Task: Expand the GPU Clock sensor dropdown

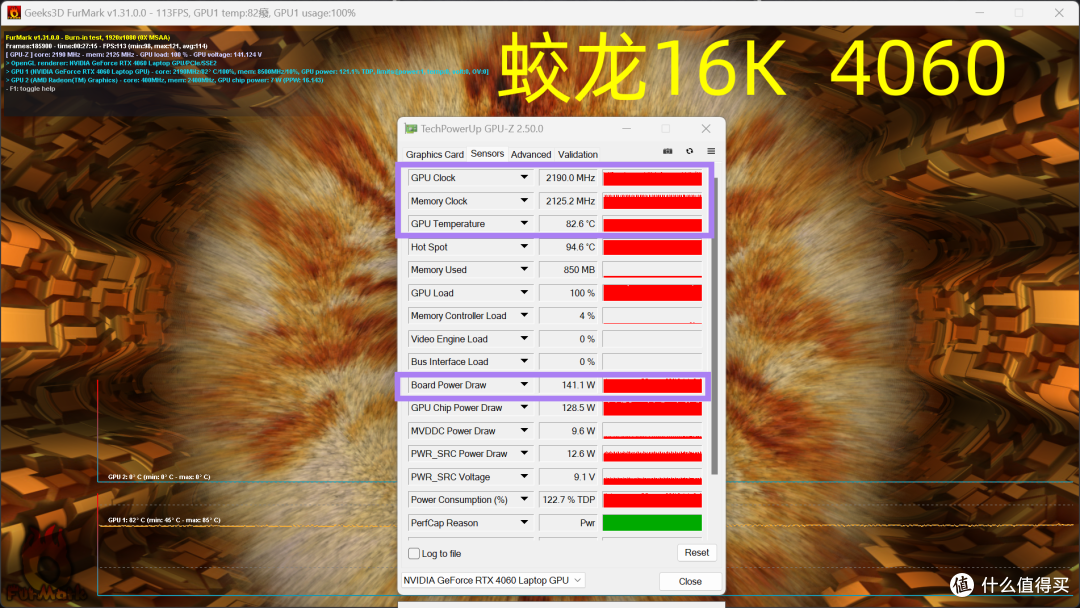Action: (x=524, y=178)
